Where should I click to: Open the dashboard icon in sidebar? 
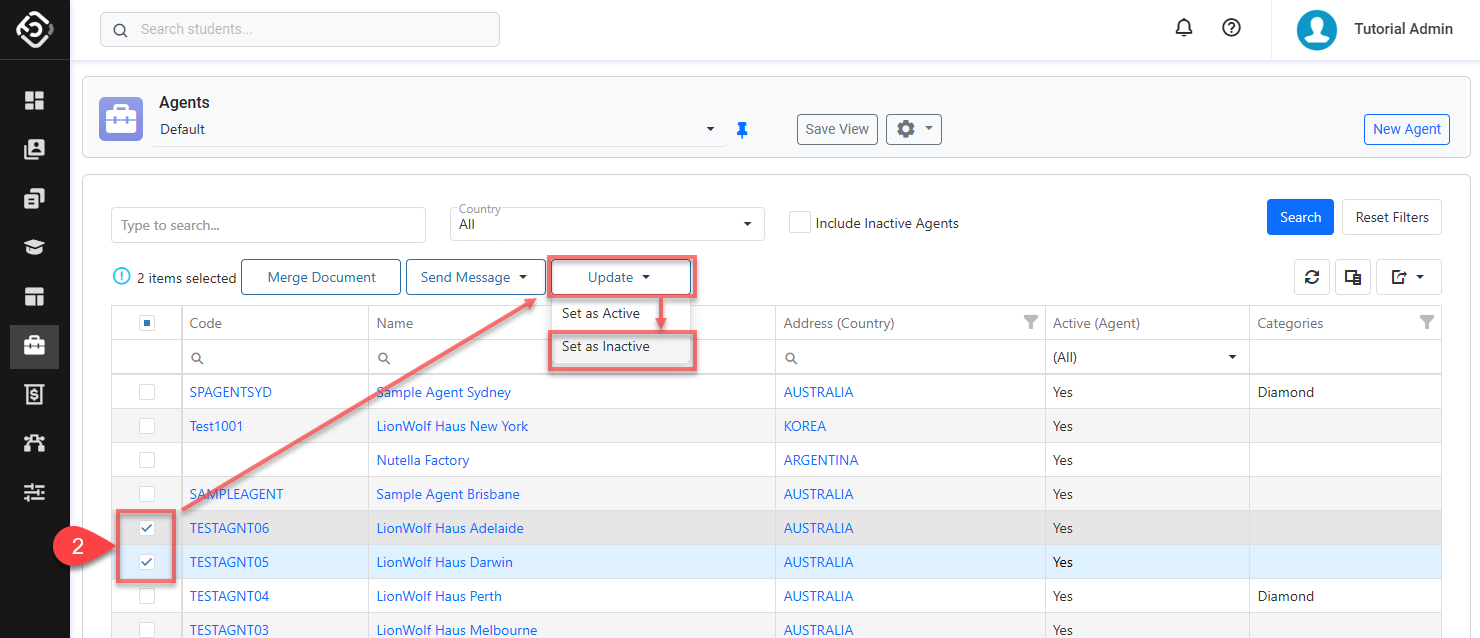[x=35, y=100]
